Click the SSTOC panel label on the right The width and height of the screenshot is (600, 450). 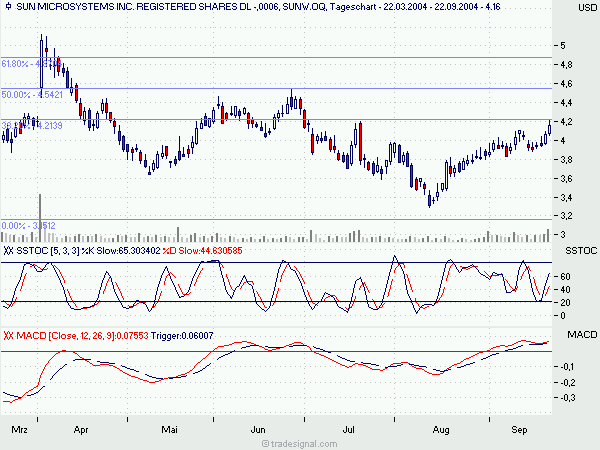(x=581, y=251)
